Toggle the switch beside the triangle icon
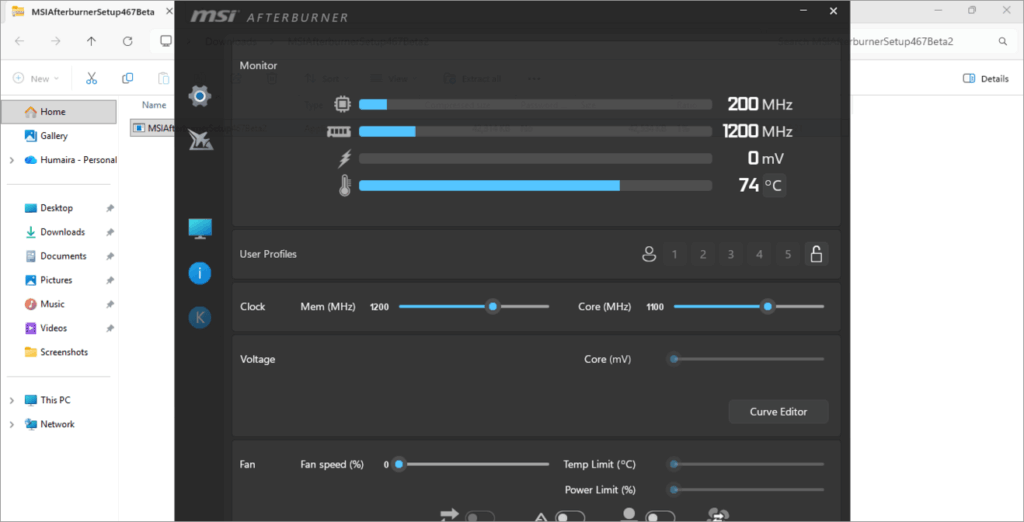This screenshot has height=522, width=1024. click(x=569, y=517)
